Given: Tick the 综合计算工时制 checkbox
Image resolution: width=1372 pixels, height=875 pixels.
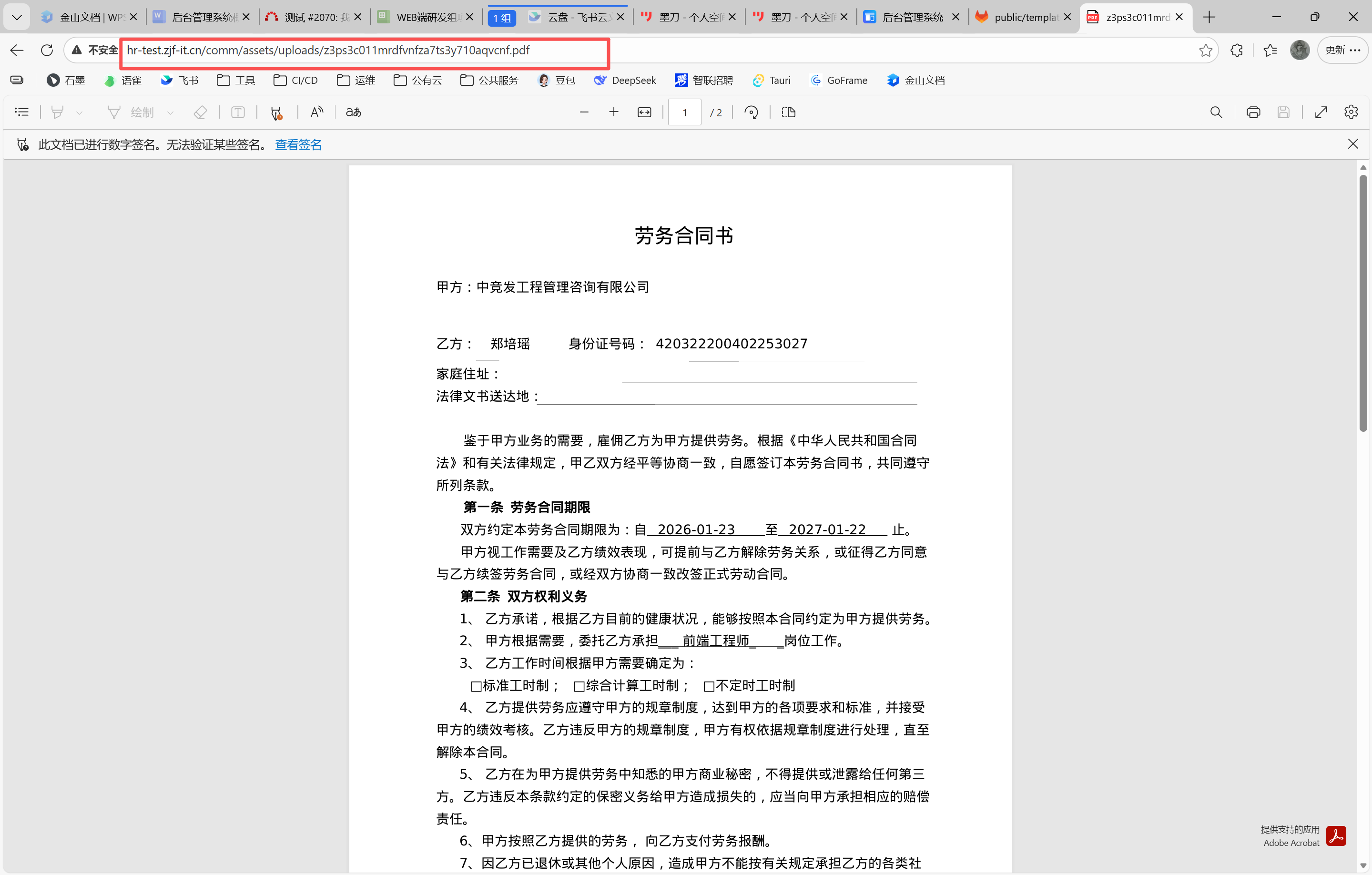Looking at the screenshot, I should (579, 686).
